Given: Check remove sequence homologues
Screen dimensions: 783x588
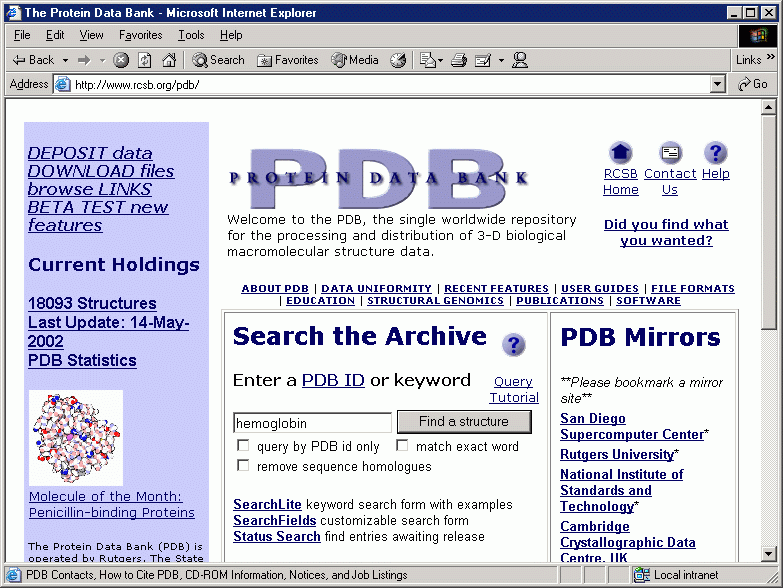Looking at the screenshot, I should click(x=243, y=465).
